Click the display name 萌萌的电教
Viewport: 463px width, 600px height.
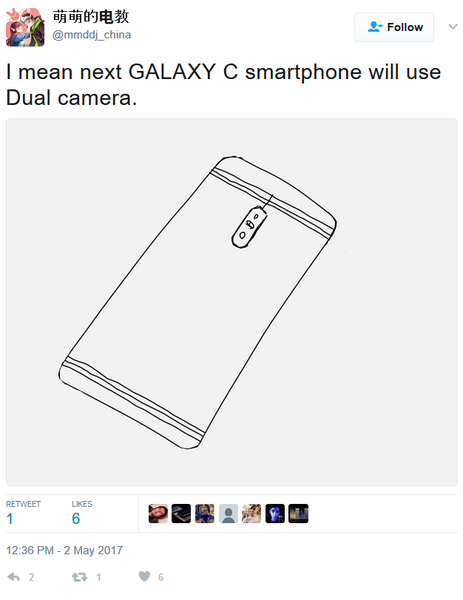coord(91,16)
